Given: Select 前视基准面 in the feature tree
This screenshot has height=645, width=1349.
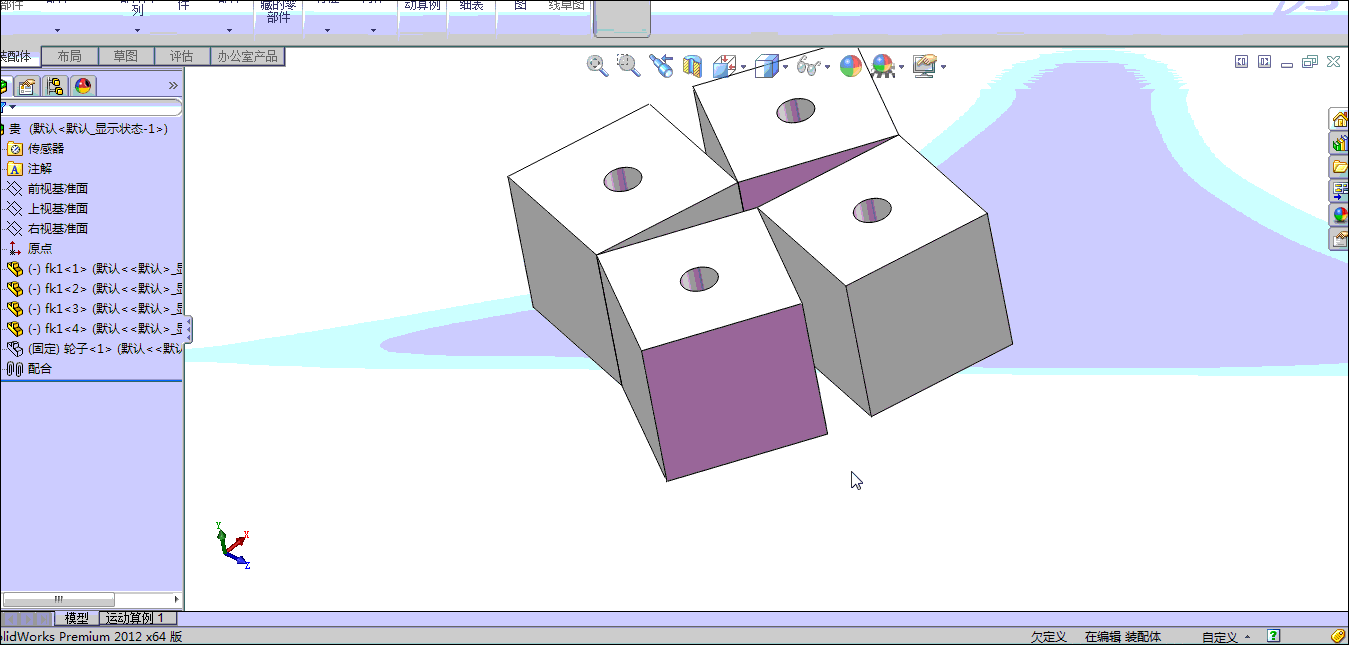Looking at the screenshot, I should (x=58, y=188).
